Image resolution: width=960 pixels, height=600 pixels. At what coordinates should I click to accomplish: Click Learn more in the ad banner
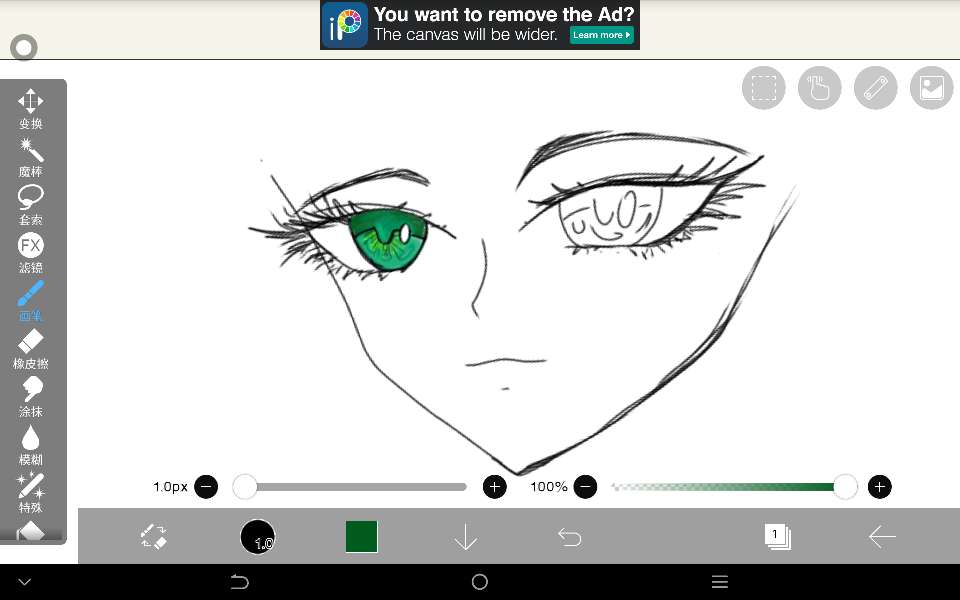(602, 35)
